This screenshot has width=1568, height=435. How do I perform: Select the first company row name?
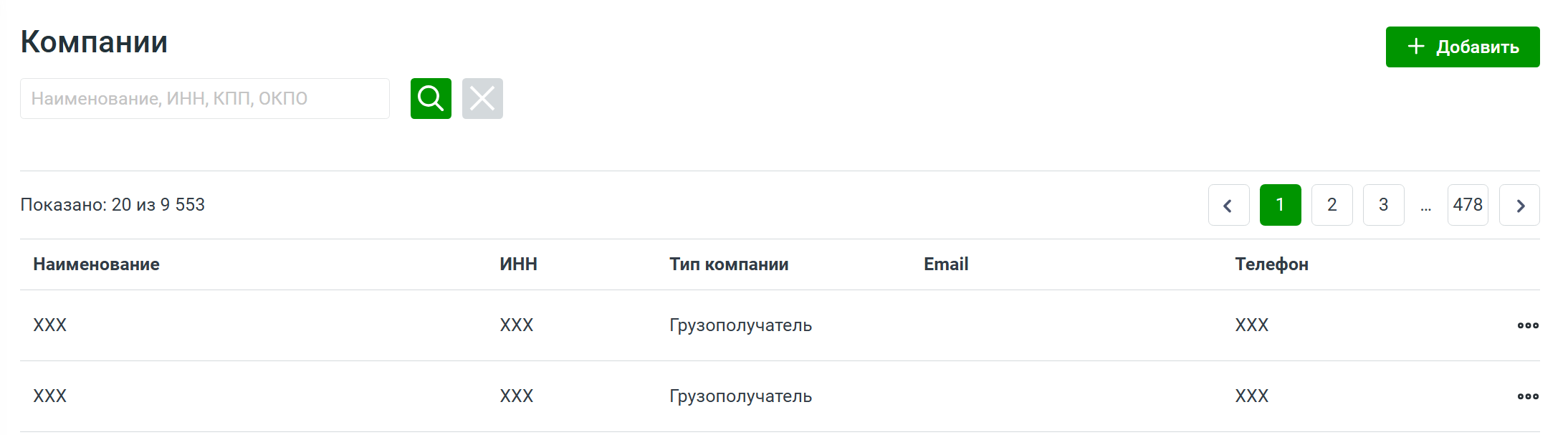(x=50, y=325)
